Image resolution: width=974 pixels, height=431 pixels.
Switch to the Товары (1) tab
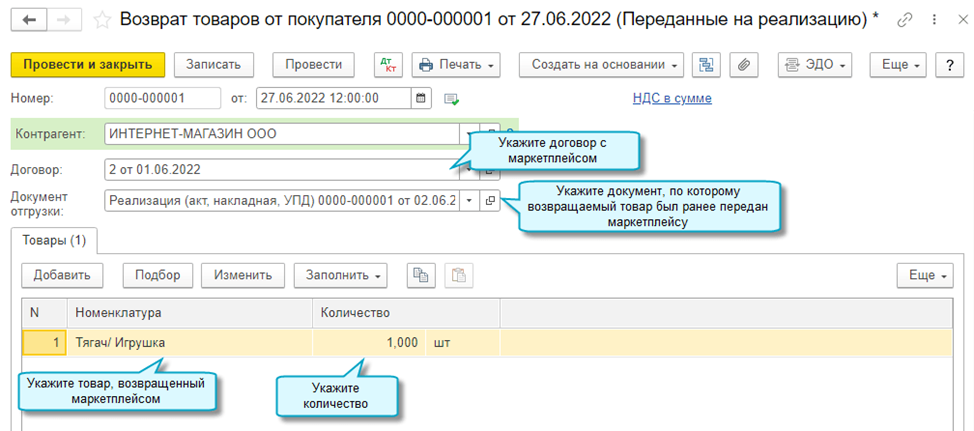click(52, 240)
